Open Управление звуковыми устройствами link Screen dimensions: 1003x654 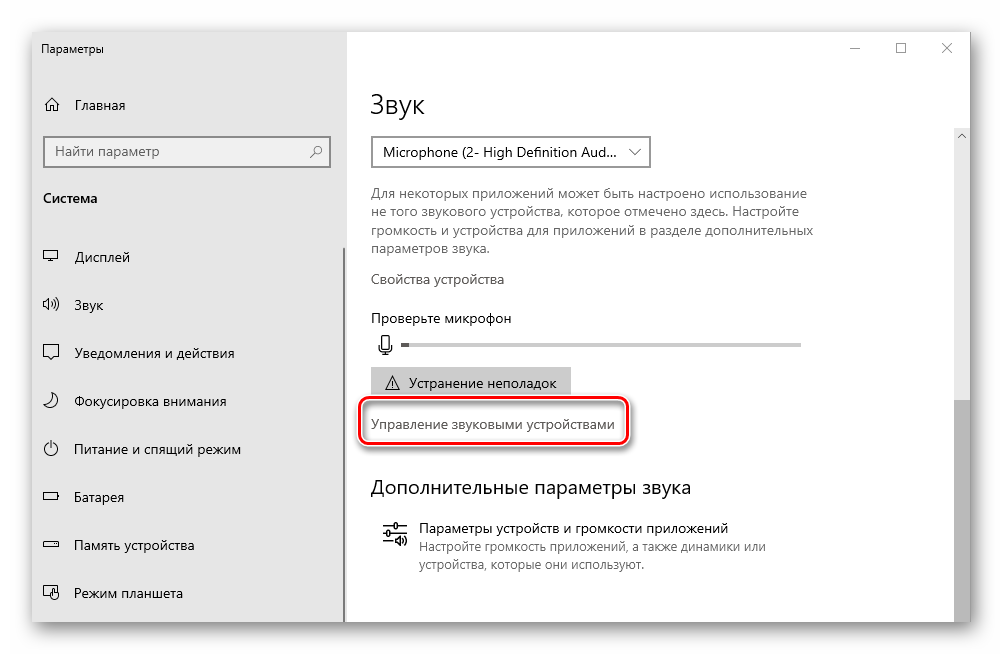pos(493,424)
